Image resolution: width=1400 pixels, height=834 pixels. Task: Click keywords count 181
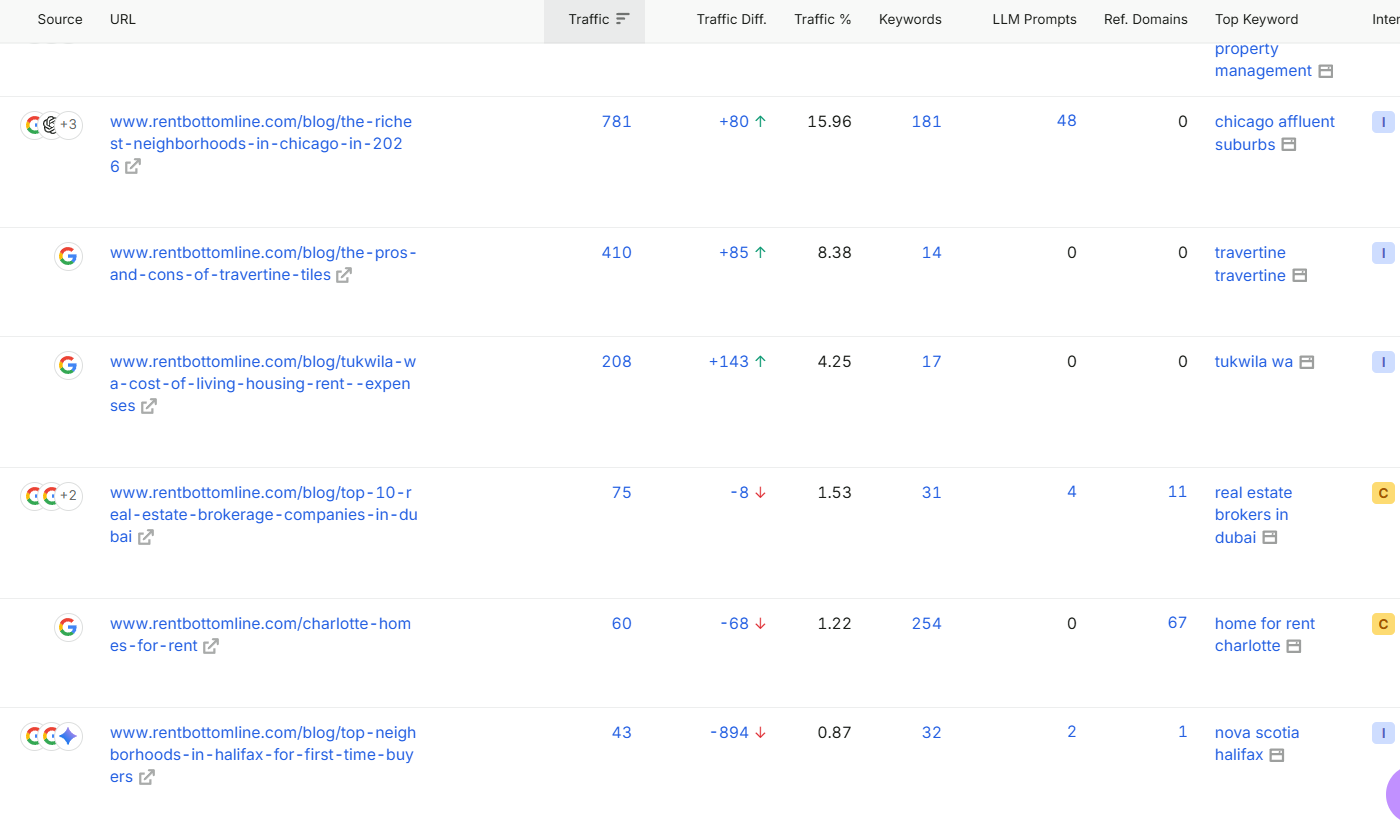point(927,122)
